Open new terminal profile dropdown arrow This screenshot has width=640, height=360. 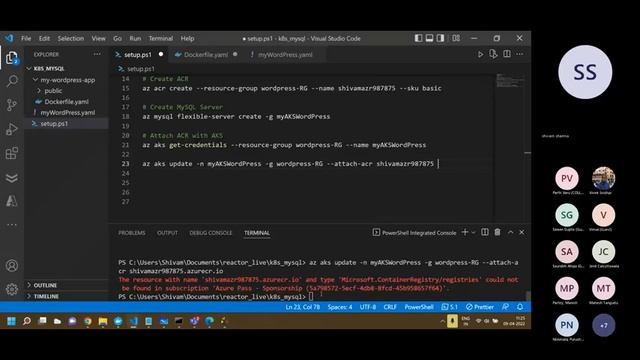pos(473,232)
